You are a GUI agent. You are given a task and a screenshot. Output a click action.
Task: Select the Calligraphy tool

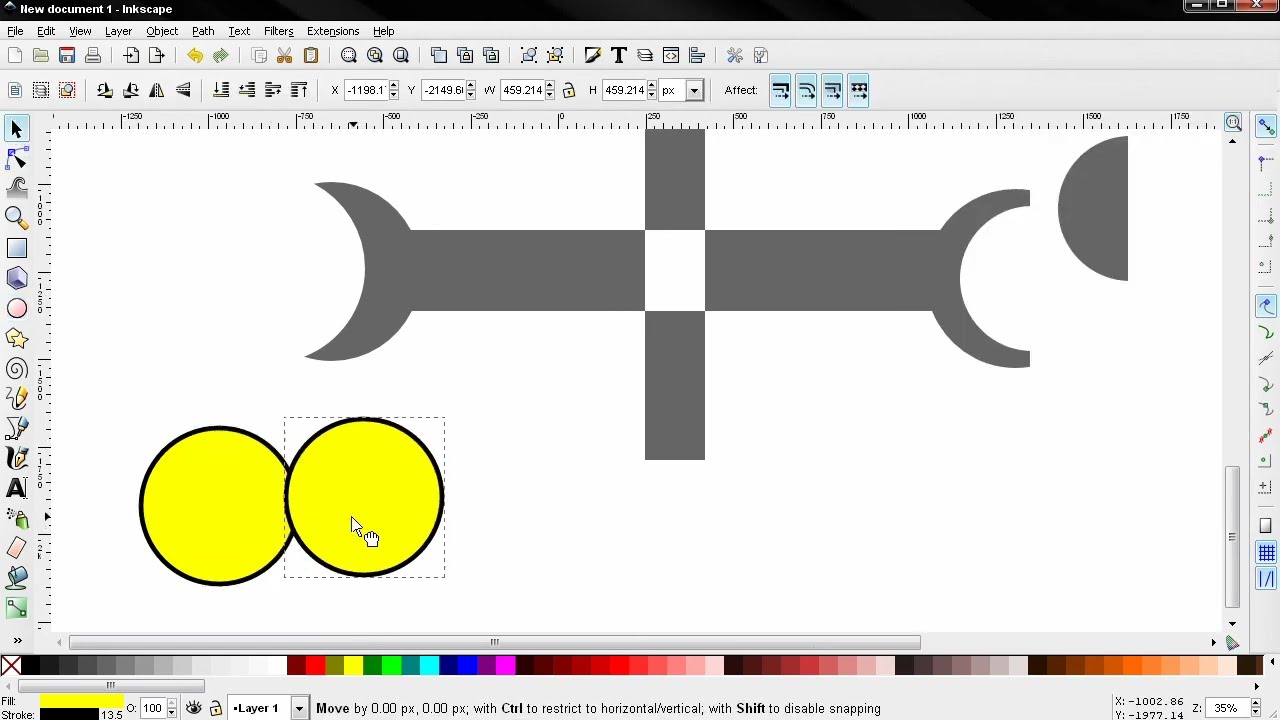point(16,458)
